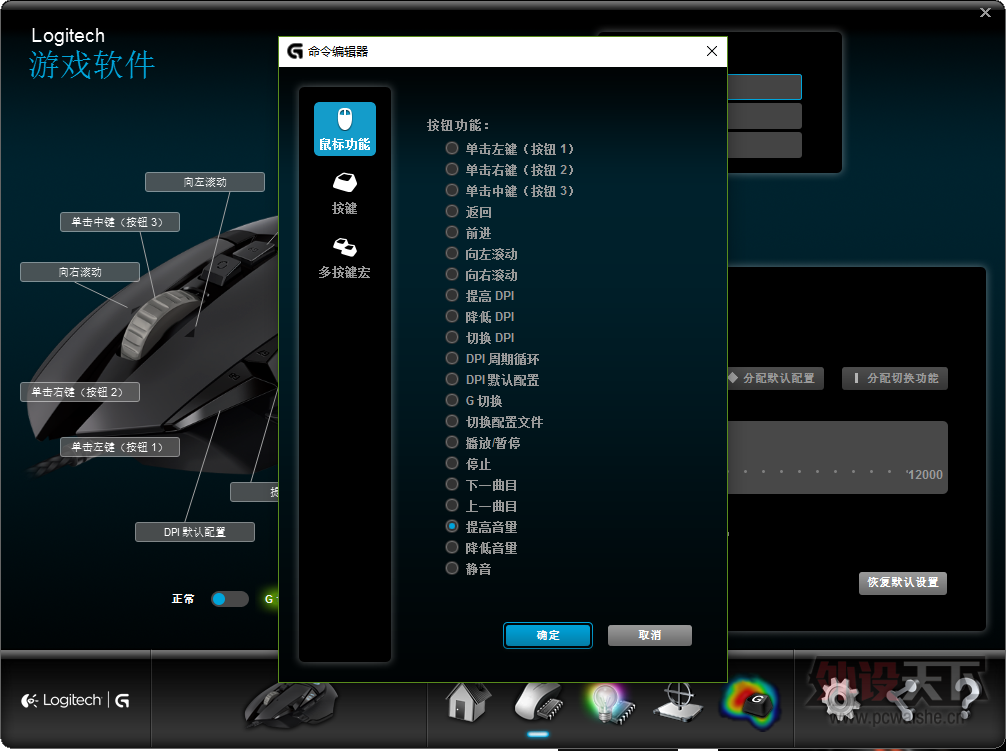Select the 单击右键（按钮 2）radio option
The width and height of the screenshot is (1006, 751).
coord(452,170)
